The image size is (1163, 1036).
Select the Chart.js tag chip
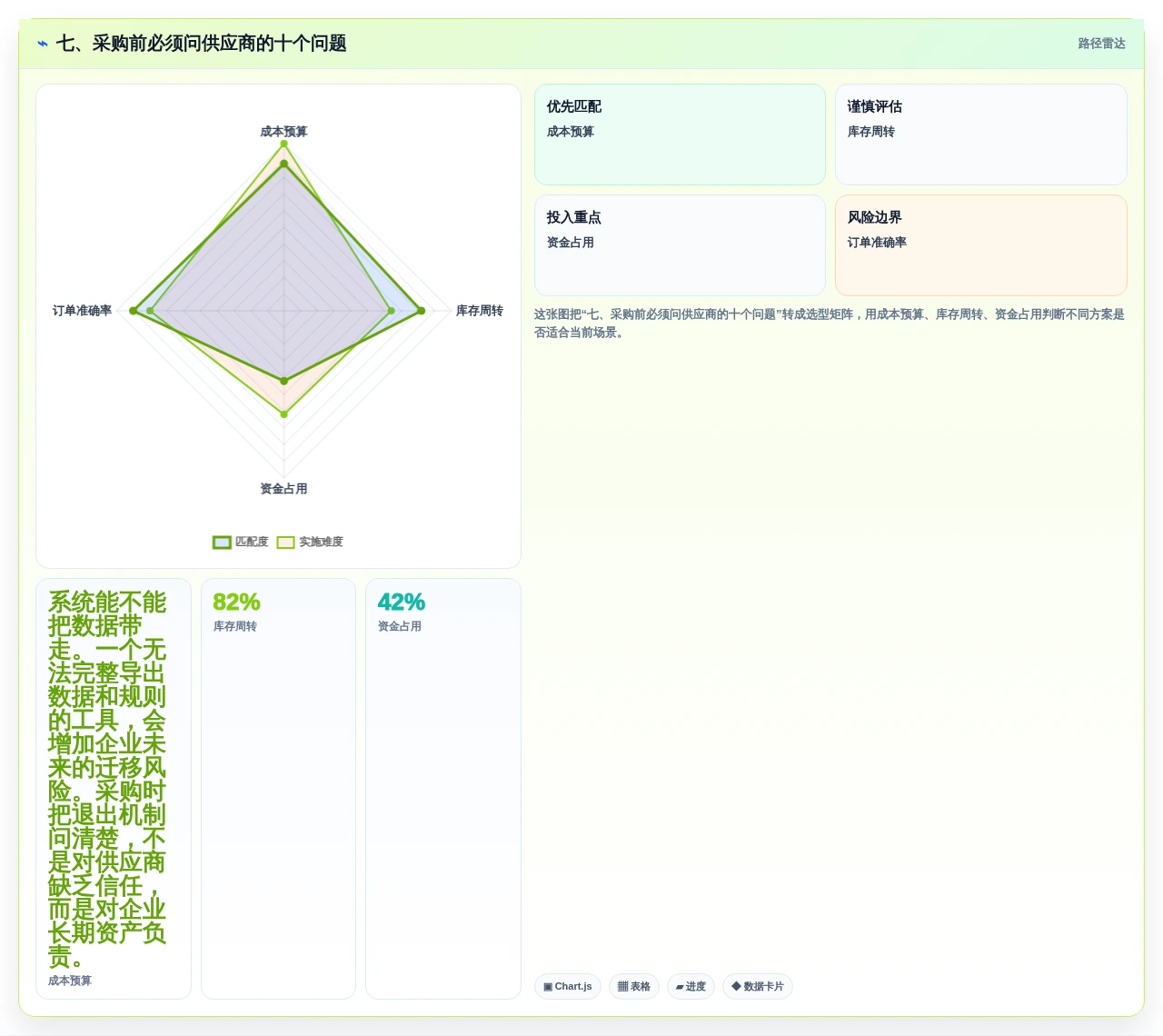[568, 987]
